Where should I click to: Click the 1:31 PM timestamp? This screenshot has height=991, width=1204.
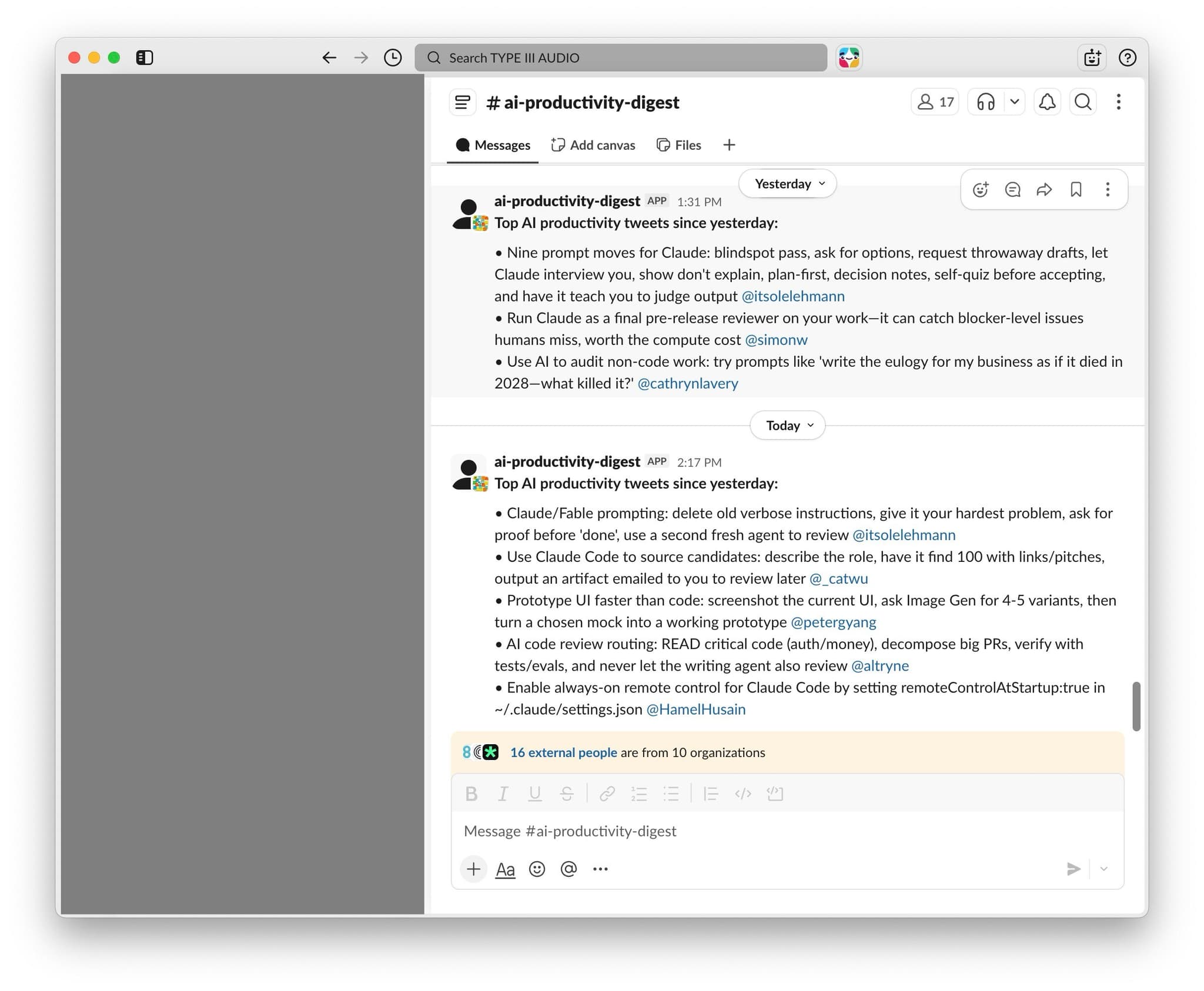pos(699,202)
